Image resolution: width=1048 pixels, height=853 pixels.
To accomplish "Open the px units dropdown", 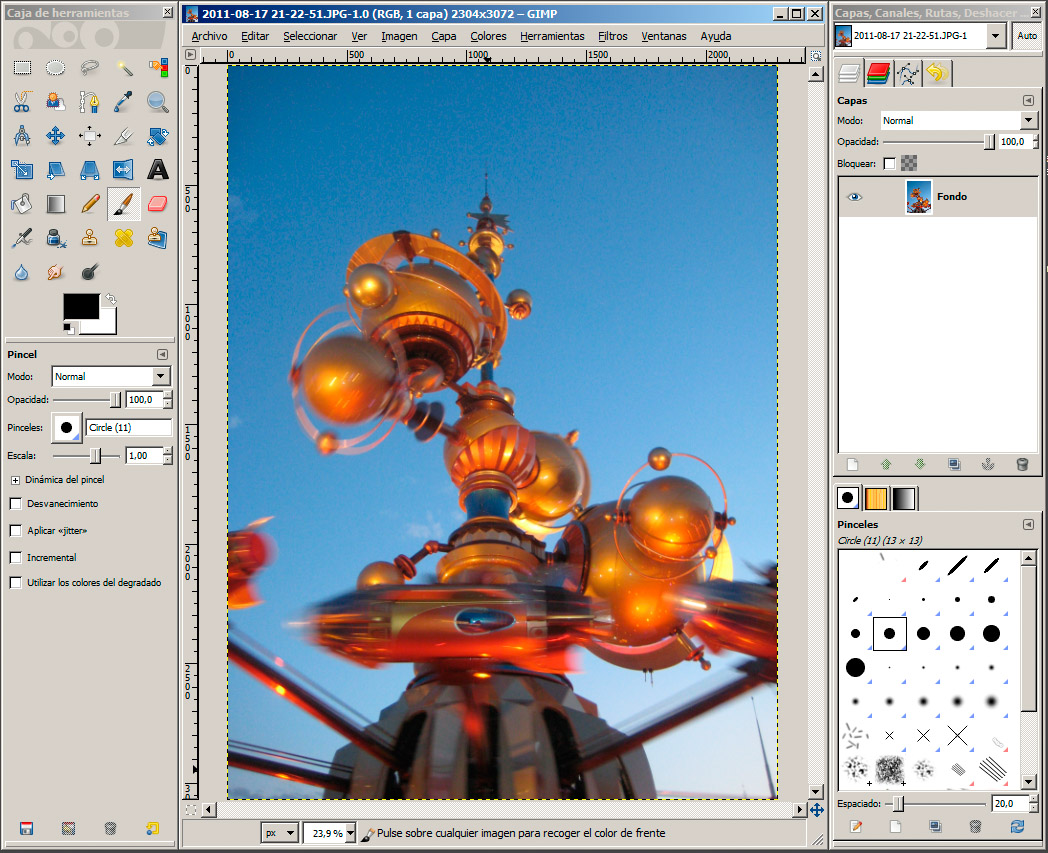I will pyautogui.click(x=279, y=833).
